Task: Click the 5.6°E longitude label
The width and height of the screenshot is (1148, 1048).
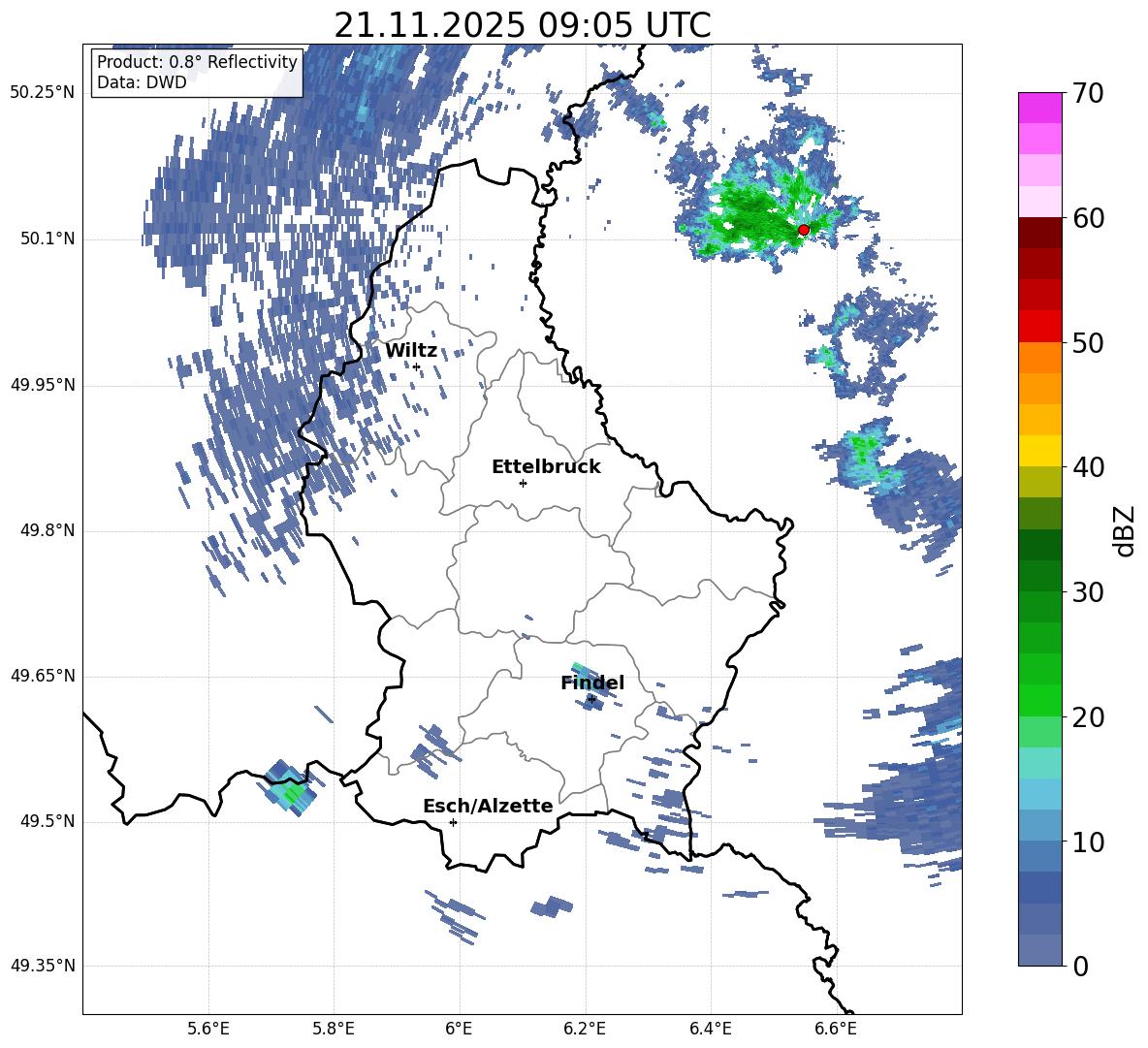Action: [208, 1029]
